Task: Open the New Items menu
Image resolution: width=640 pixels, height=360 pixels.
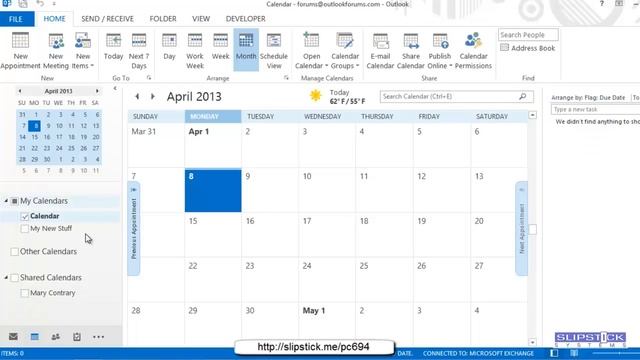Action: 83,51
